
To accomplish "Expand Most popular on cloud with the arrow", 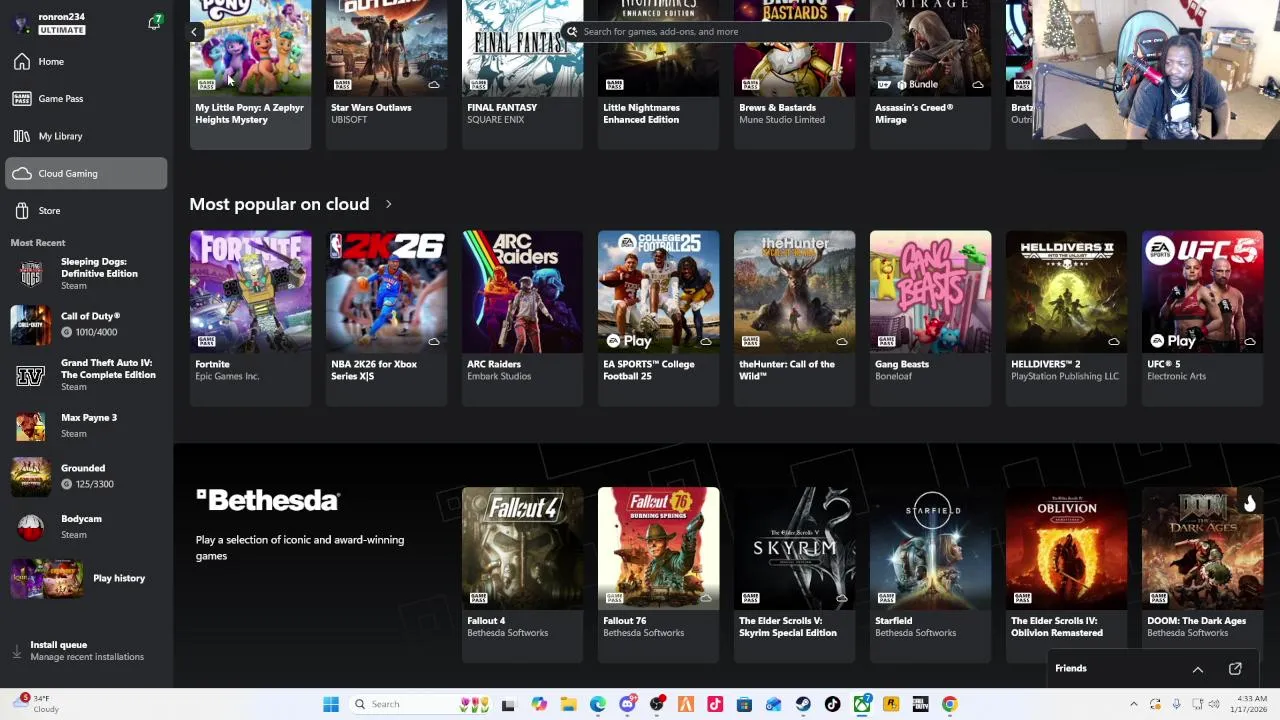I will 388,205.
